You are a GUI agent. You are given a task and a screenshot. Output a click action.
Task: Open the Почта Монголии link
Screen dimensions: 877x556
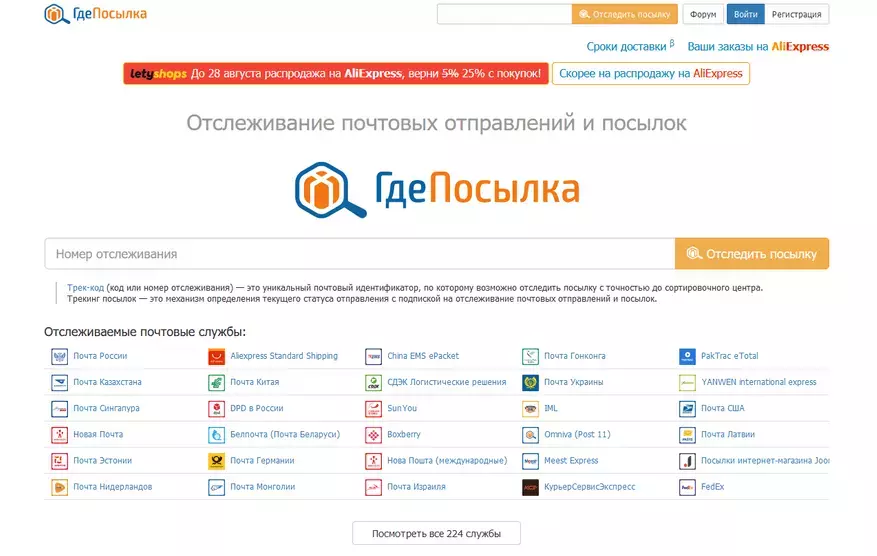point(262,487)
